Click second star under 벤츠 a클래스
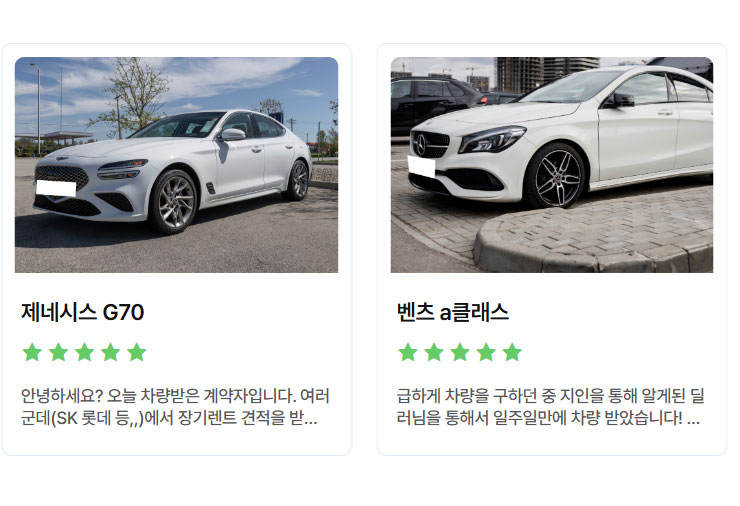The width and height of the screenshot is (740, 506). (434, 352)
